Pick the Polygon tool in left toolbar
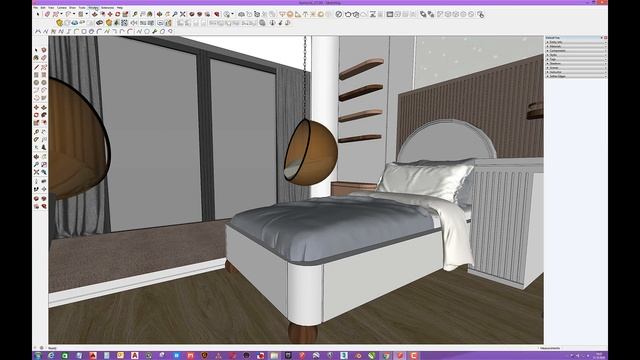This screenshot has height=360, width=640. pos(44,82)
